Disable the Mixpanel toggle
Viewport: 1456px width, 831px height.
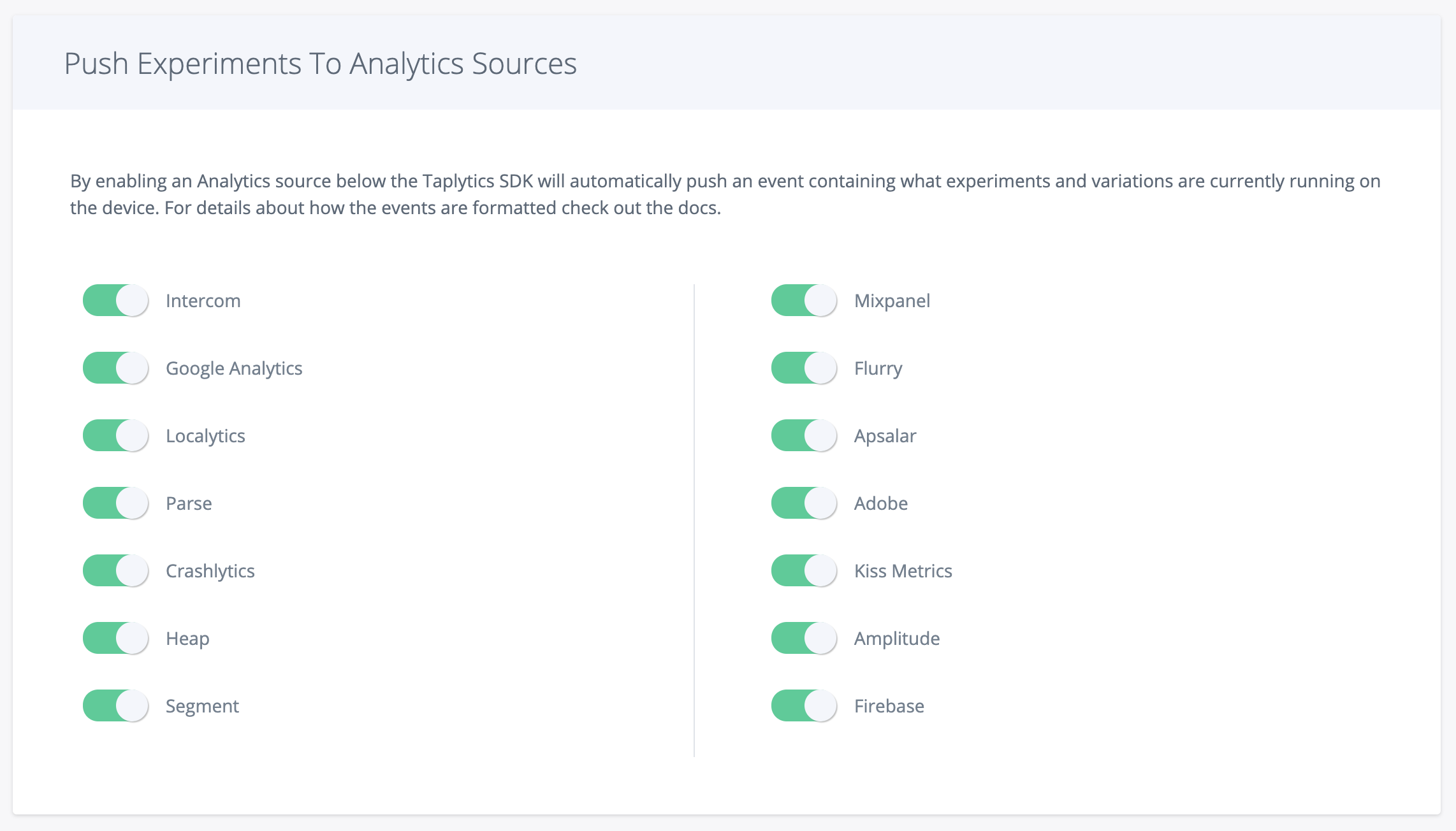[804, 301]
